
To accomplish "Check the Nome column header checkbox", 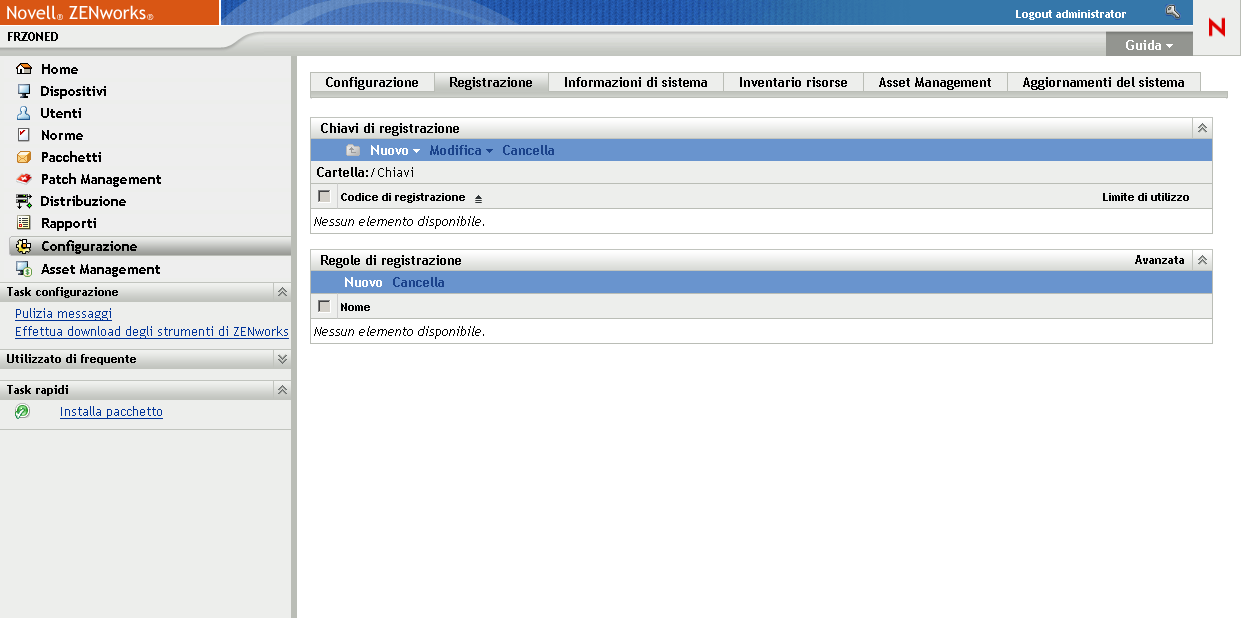I will pos(323,307).
